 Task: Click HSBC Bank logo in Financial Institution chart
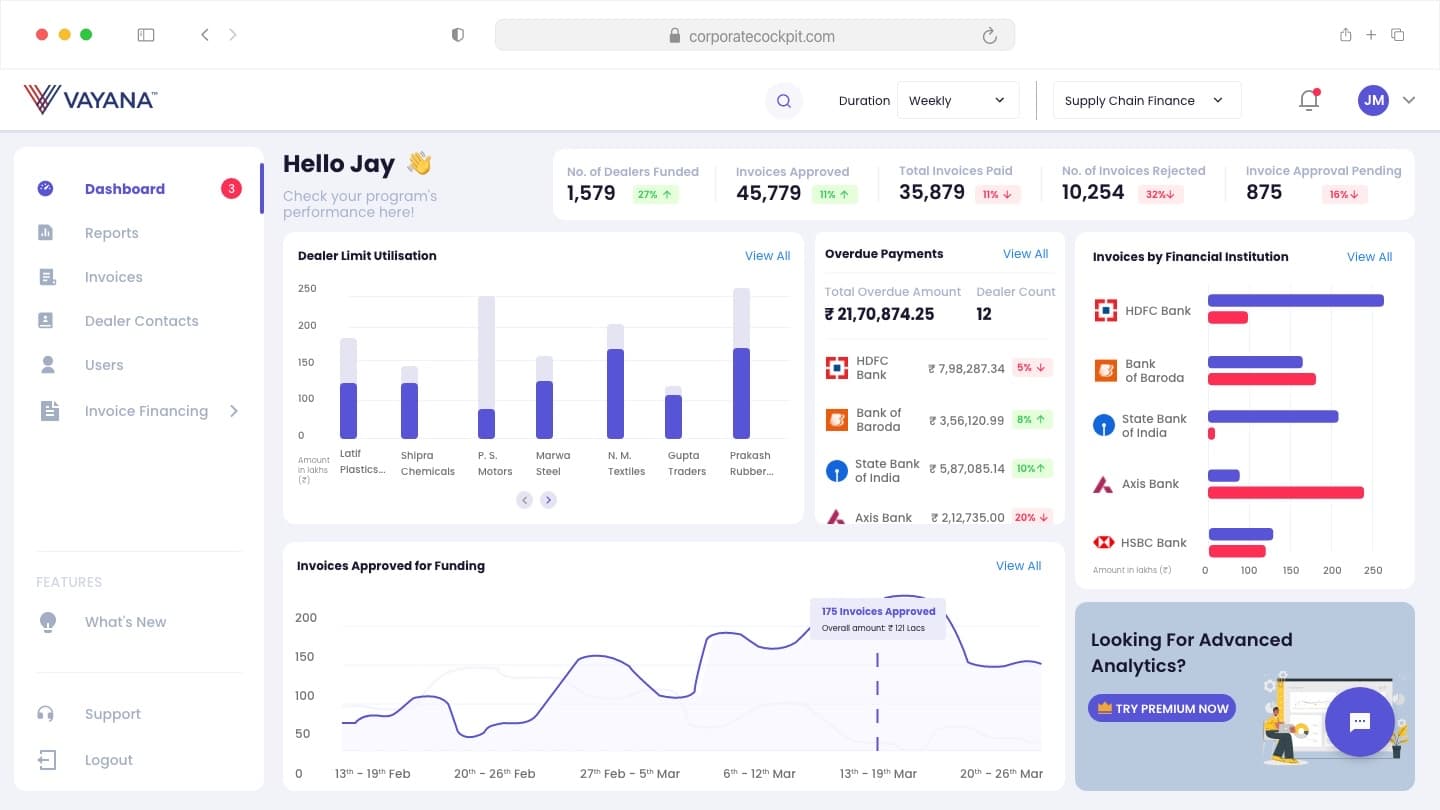coord(1104,542)
